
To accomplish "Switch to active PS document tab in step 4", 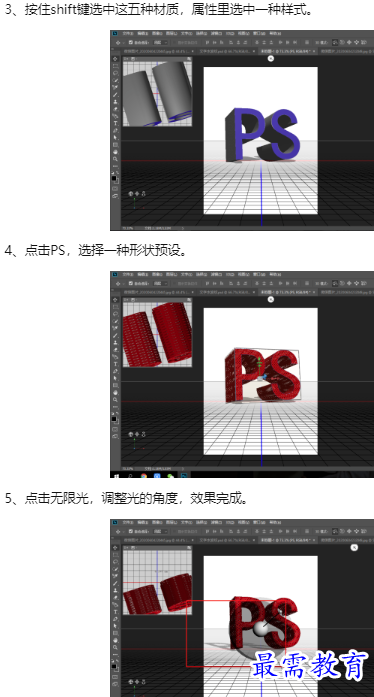I will [x=287, y=292].
